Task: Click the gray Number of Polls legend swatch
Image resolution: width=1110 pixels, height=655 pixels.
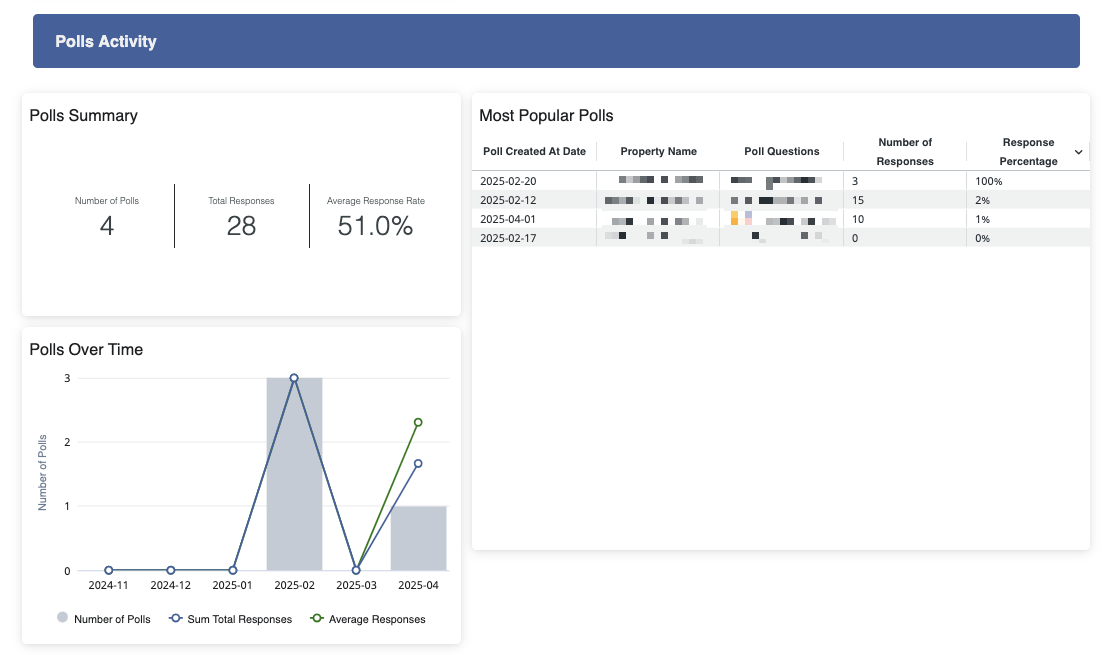Action: pos(63,619)
